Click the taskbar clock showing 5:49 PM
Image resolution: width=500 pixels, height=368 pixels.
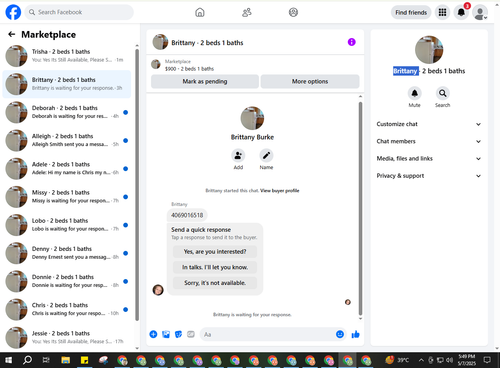tap(467, 360)
